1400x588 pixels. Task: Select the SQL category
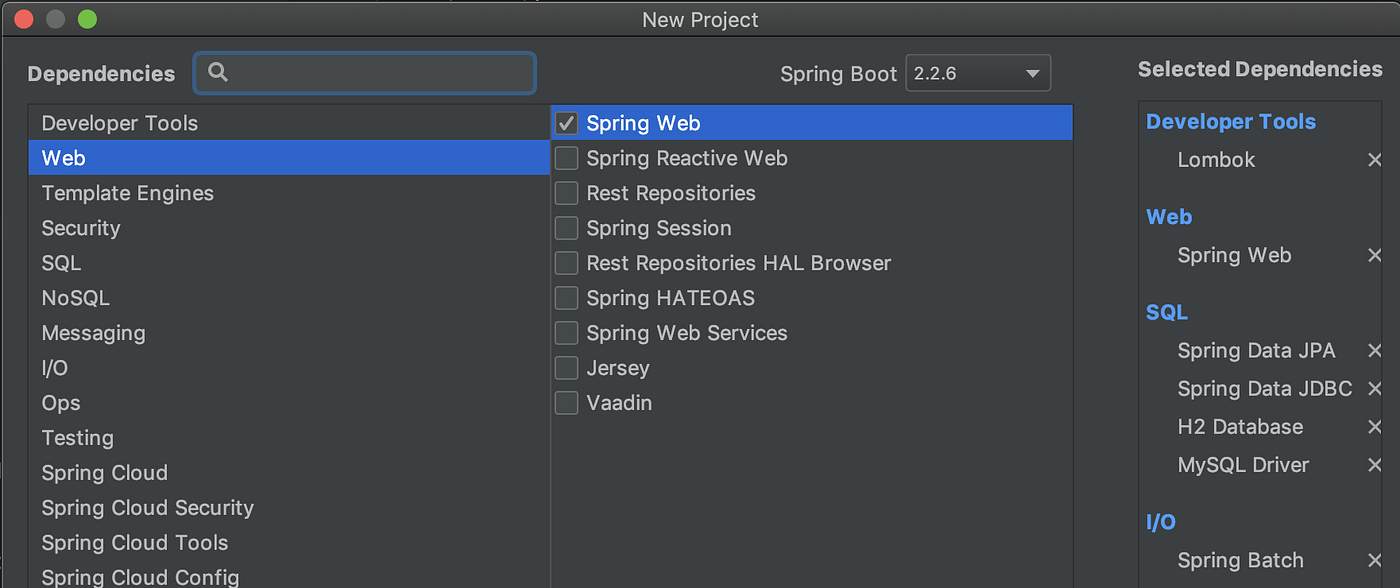[x=61, y=263]
